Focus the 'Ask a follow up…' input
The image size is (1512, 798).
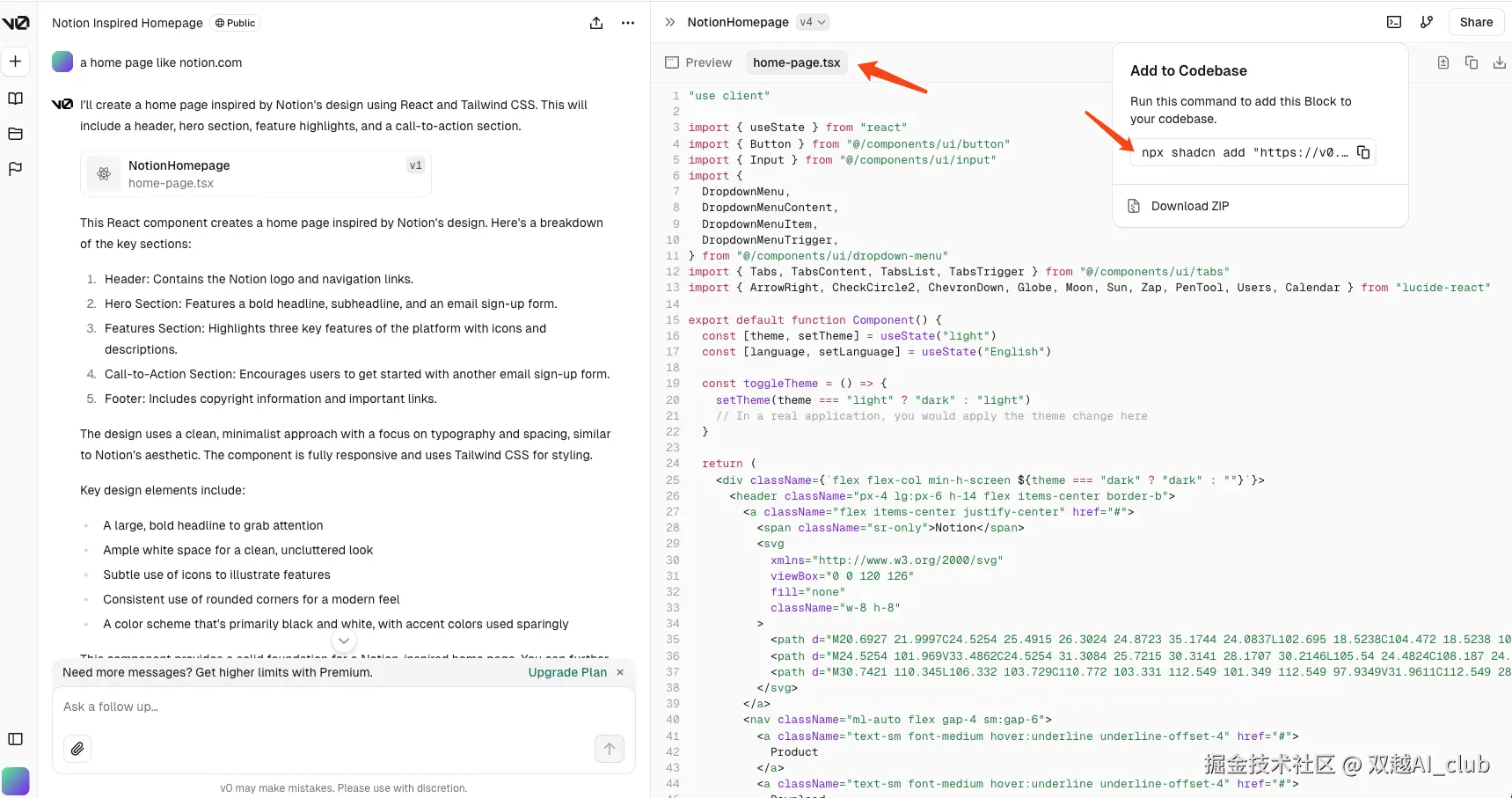click(344, 707)
